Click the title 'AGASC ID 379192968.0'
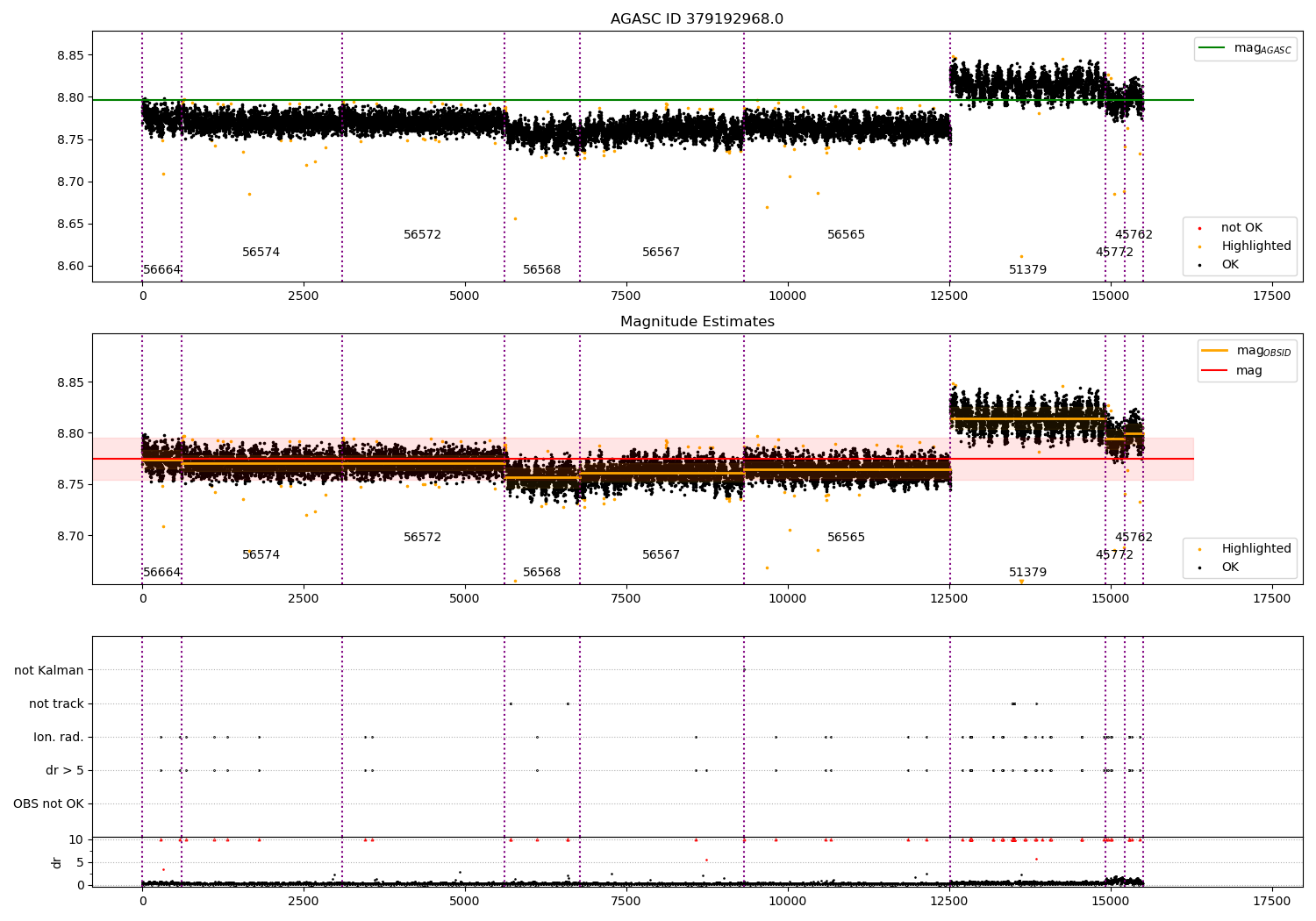This screenshot has width=1316, height=921. pos(697,19)
